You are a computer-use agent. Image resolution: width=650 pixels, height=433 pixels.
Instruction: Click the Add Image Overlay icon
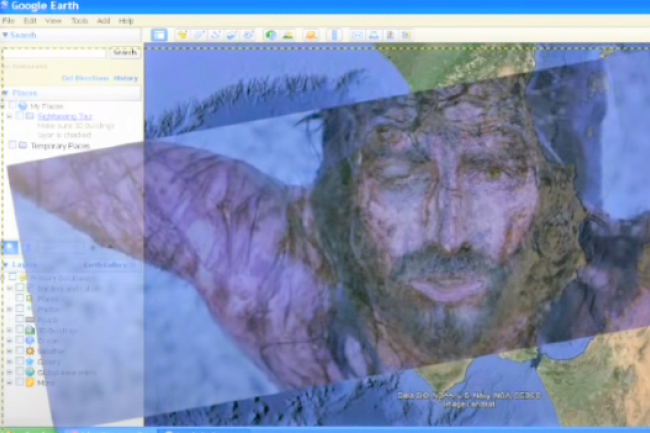click(232, 35)
